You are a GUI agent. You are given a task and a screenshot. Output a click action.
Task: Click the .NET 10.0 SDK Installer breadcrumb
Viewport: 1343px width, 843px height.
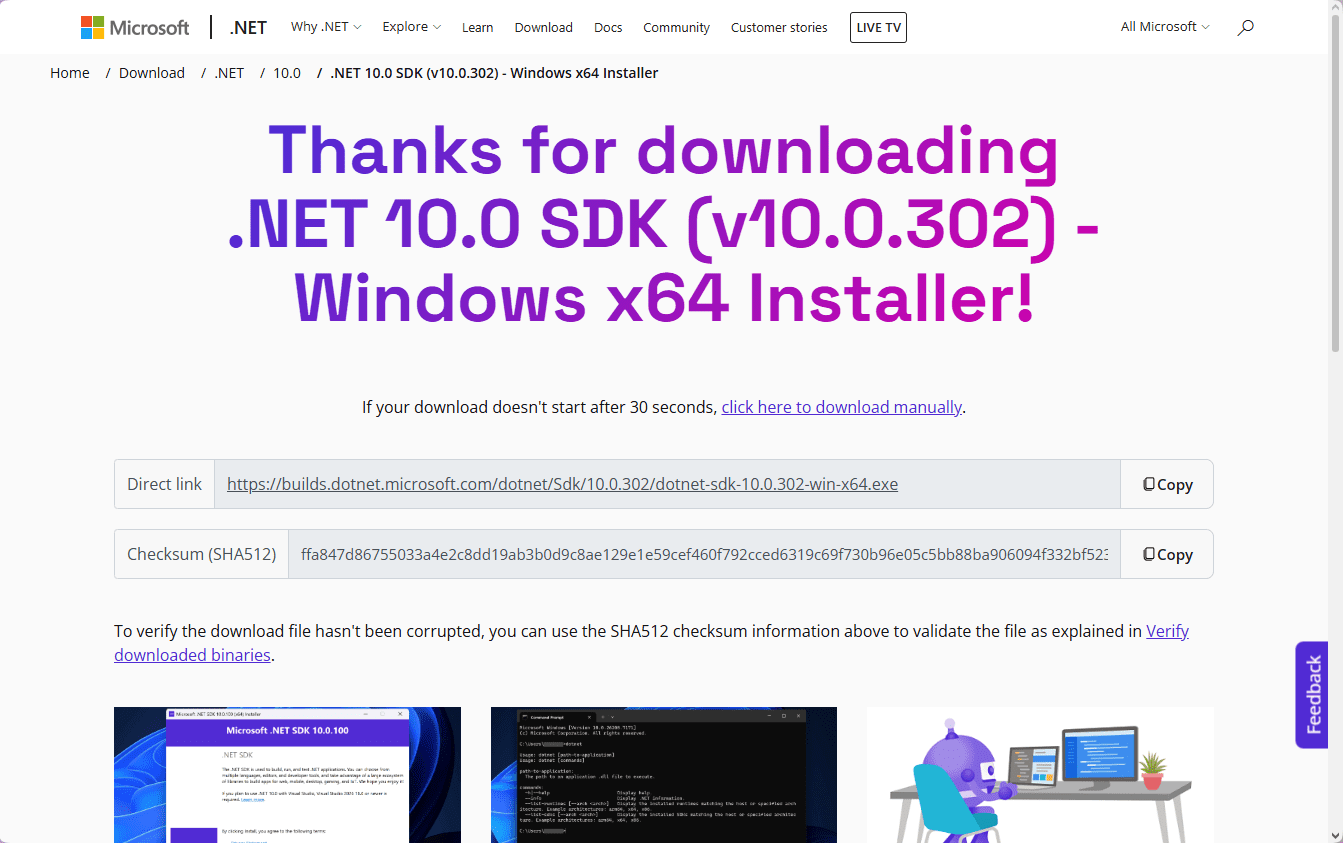(x=494, y=73)
